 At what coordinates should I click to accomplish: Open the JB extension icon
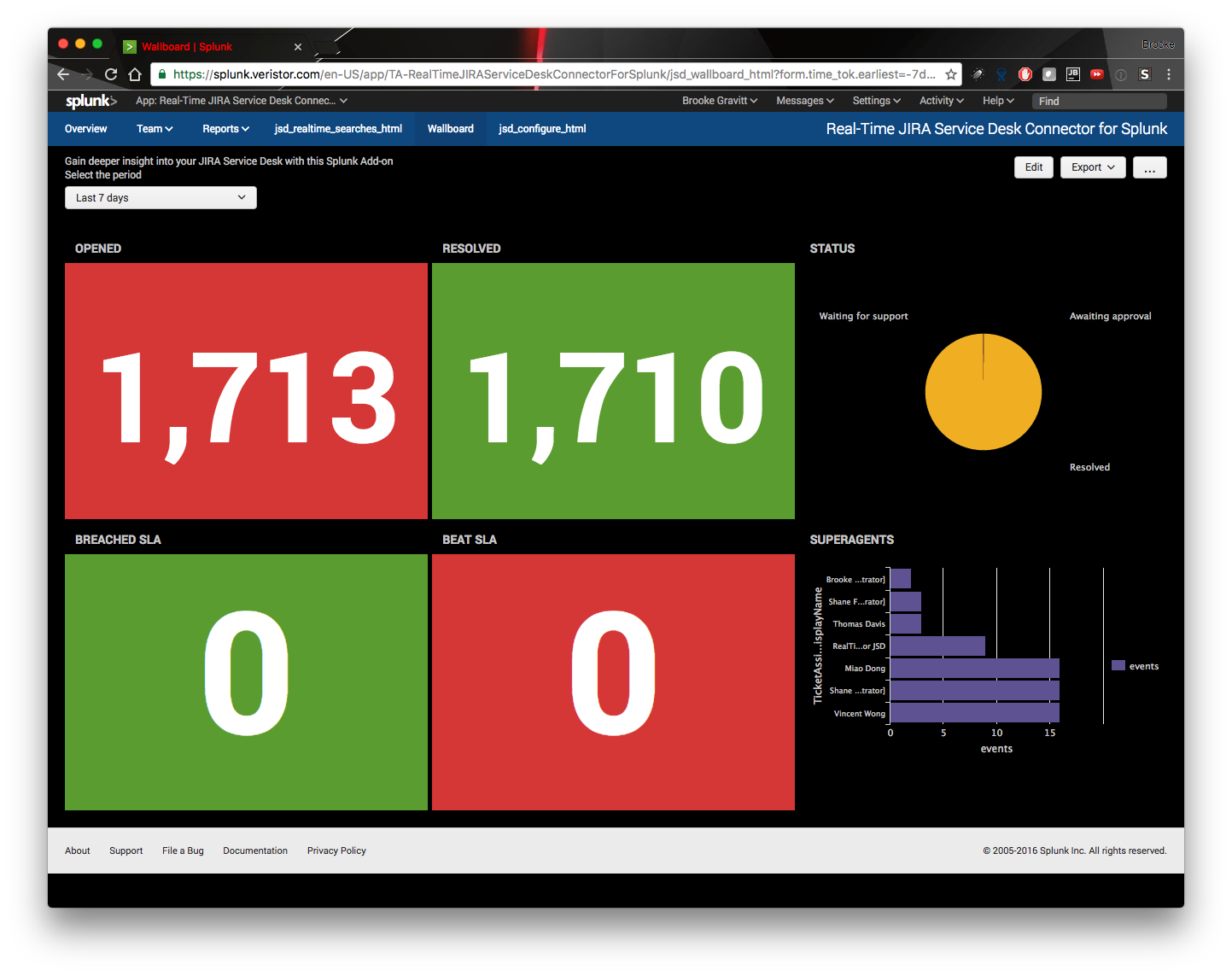(1073, 74)
